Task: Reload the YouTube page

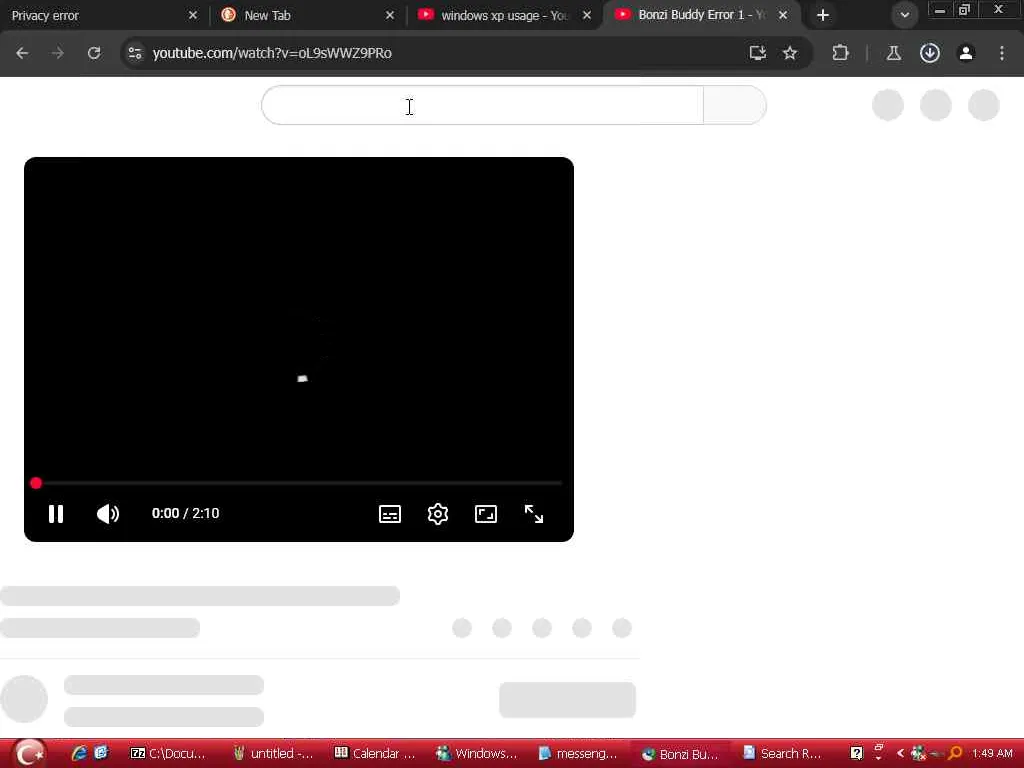Action: tap(94, 53)
